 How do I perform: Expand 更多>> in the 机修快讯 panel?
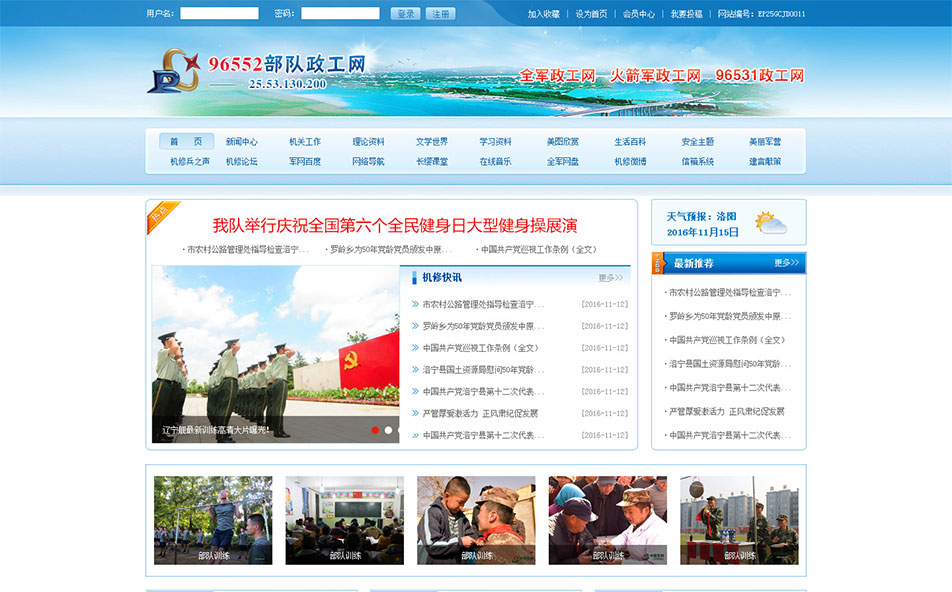tap(610, 278)
